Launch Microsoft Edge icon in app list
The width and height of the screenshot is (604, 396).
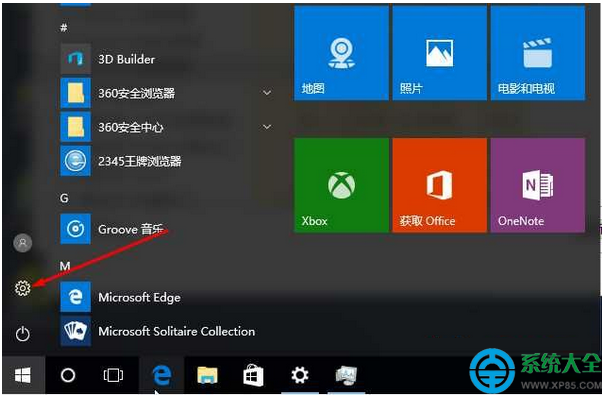76,297
